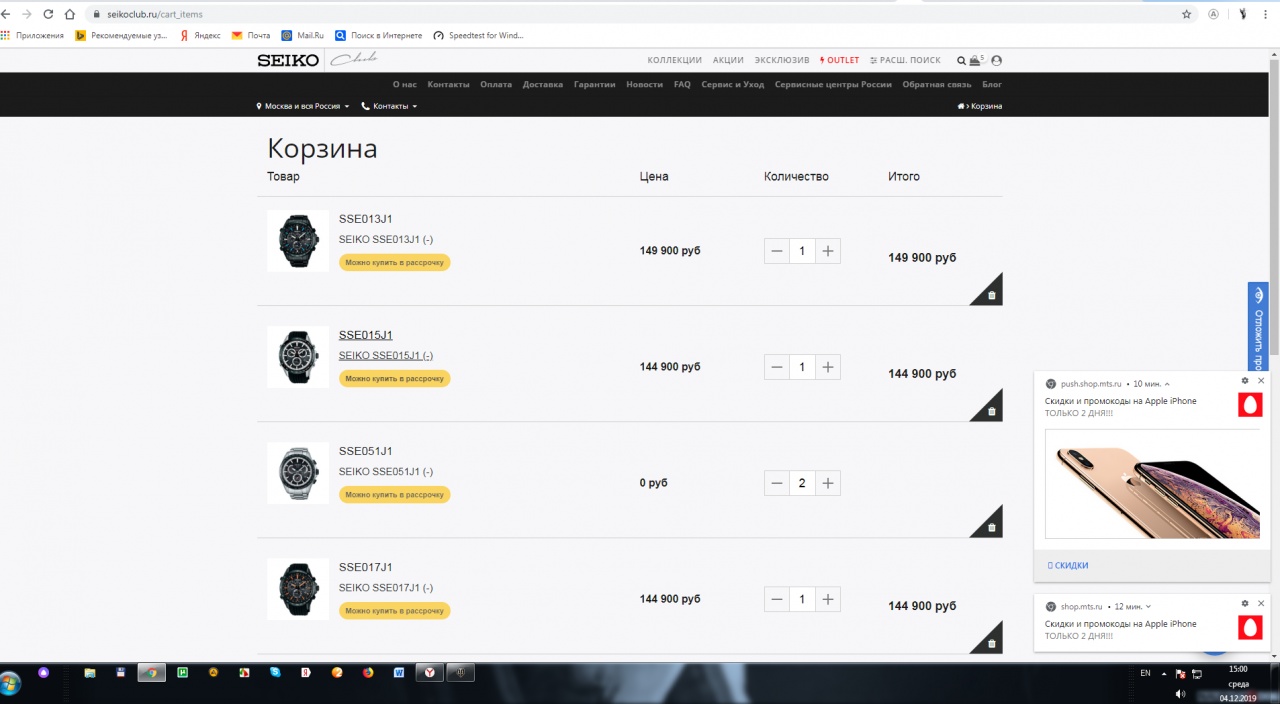The image size is (1280, 704).
Task: Open the user account profile icon
Action: (996, 61)
